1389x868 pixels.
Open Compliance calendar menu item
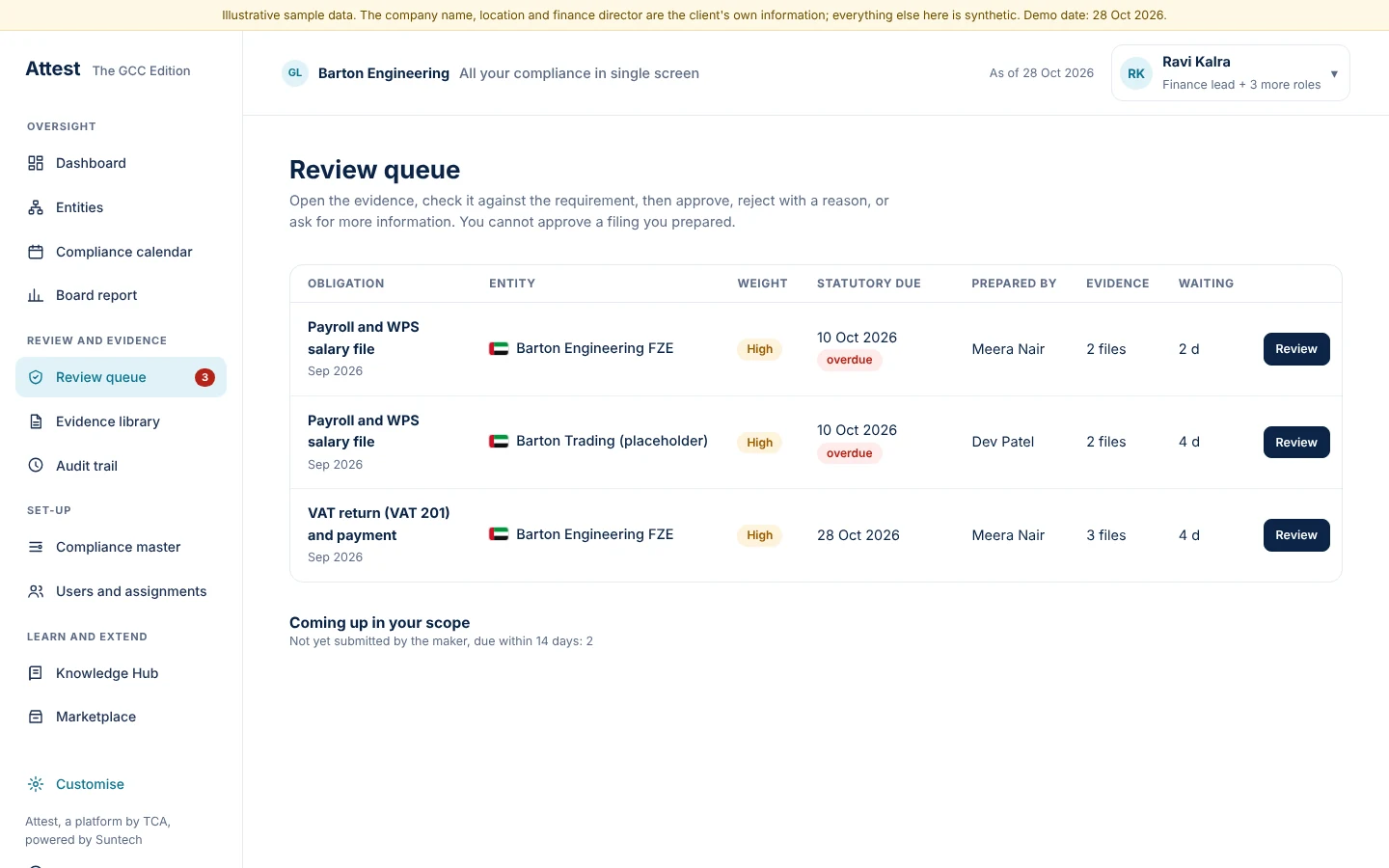pos(121,252)
